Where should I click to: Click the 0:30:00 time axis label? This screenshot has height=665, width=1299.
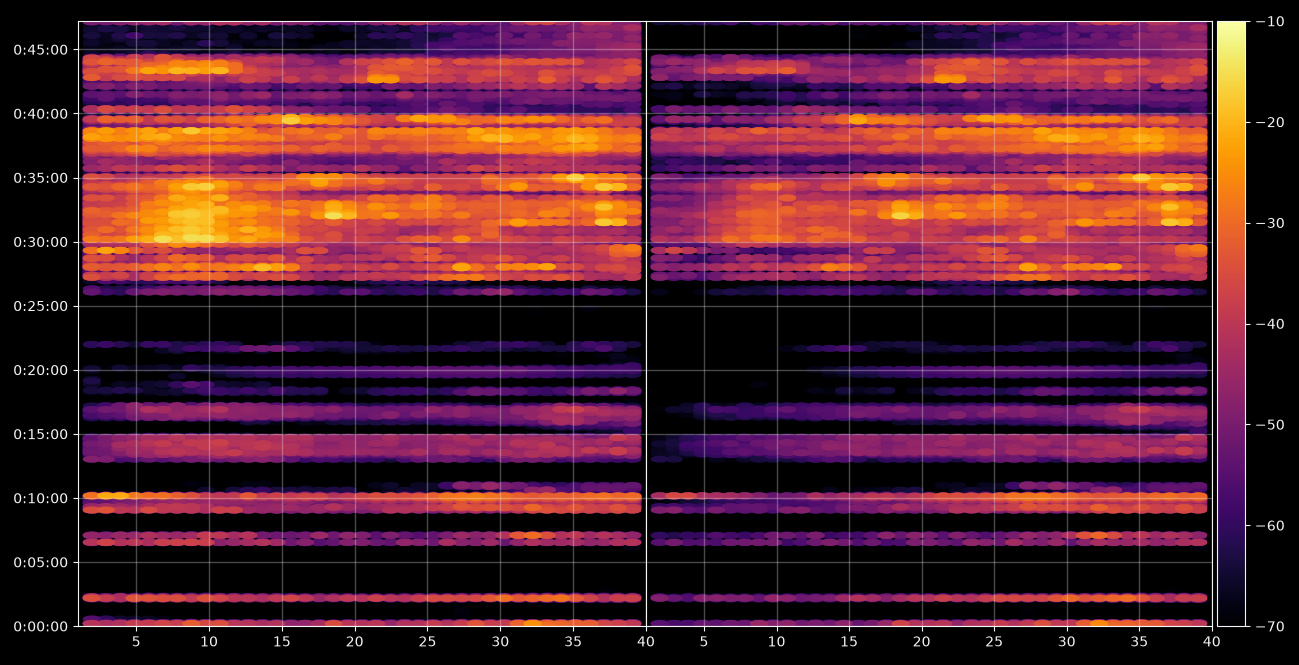[x=40, y=241]
